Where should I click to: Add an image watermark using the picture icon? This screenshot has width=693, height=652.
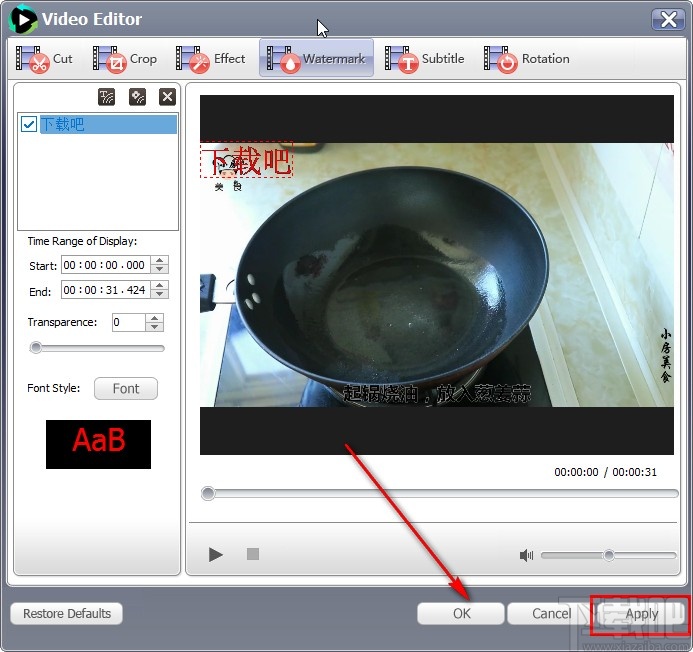[x=137, y=97]
